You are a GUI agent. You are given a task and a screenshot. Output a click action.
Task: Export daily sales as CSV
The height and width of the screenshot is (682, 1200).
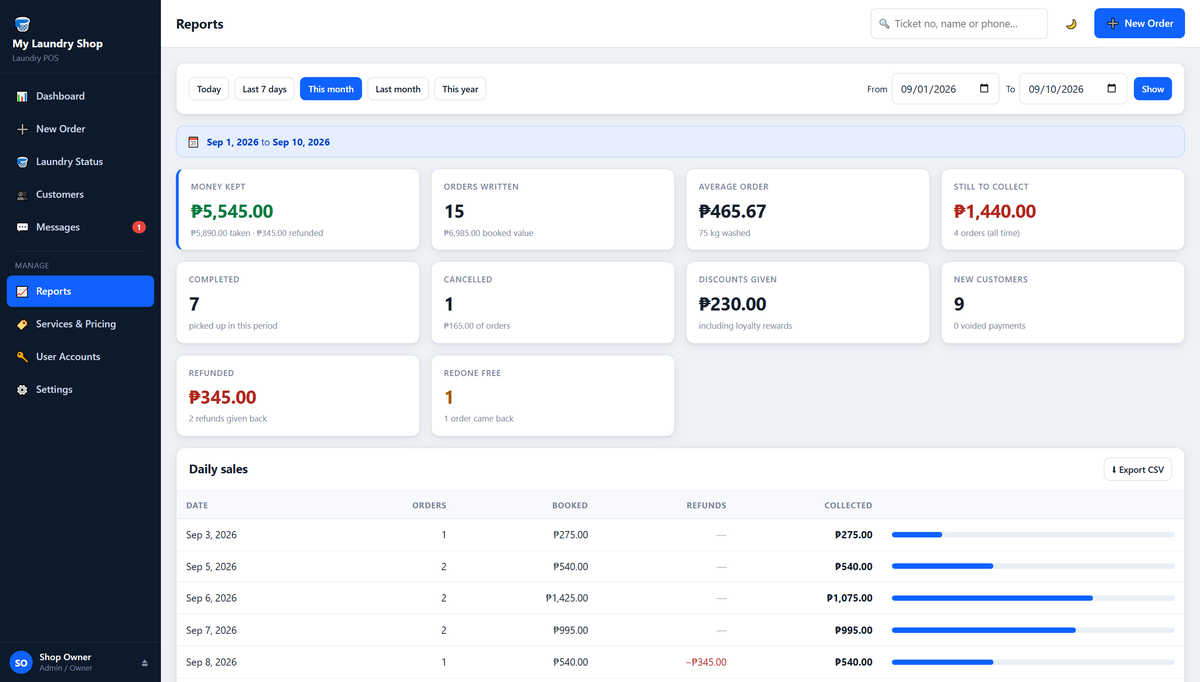(x=1138, y=470)
